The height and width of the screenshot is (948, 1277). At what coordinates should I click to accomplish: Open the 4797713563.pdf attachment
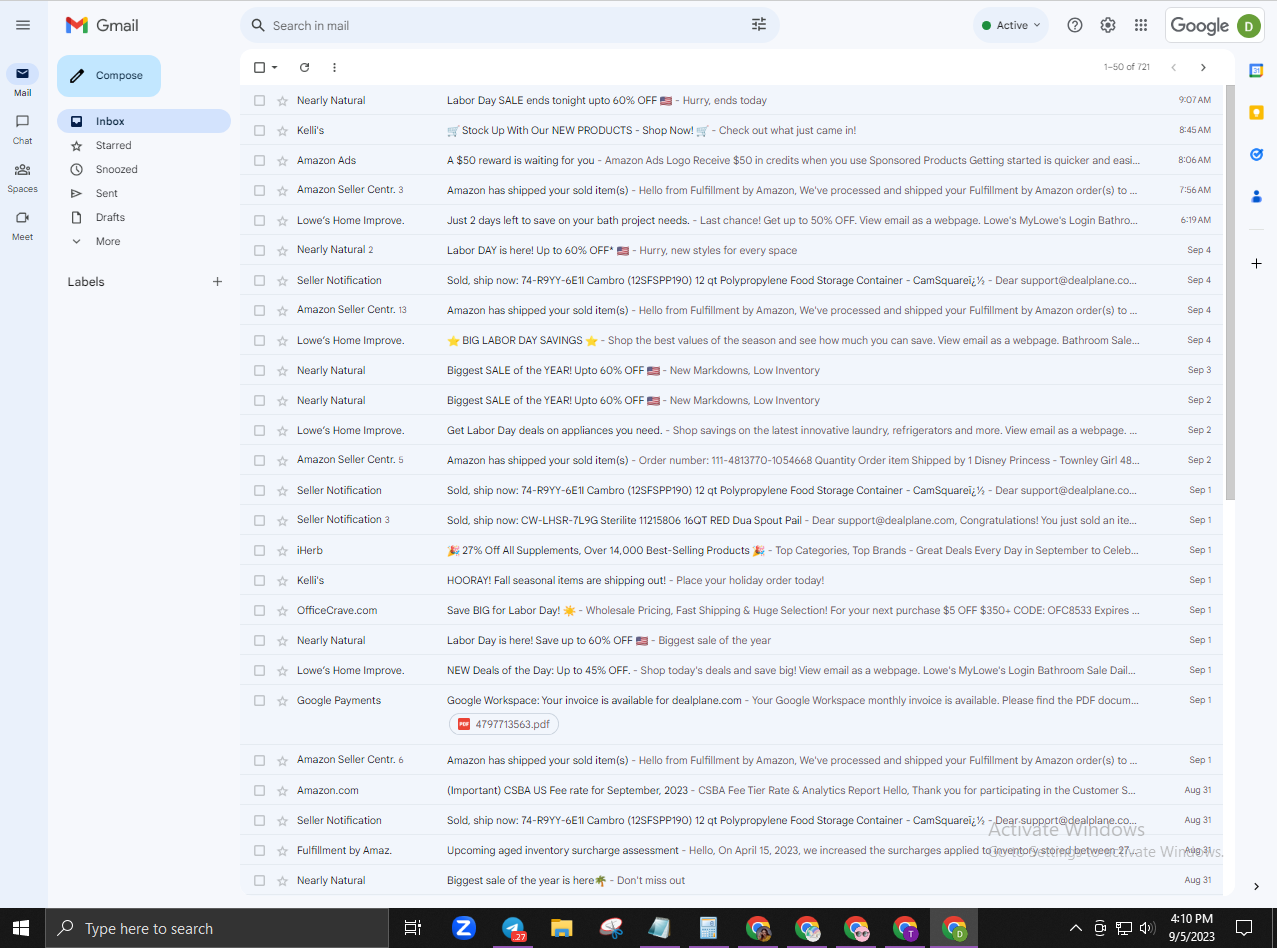pyautogui.click(x=504, y=724)
